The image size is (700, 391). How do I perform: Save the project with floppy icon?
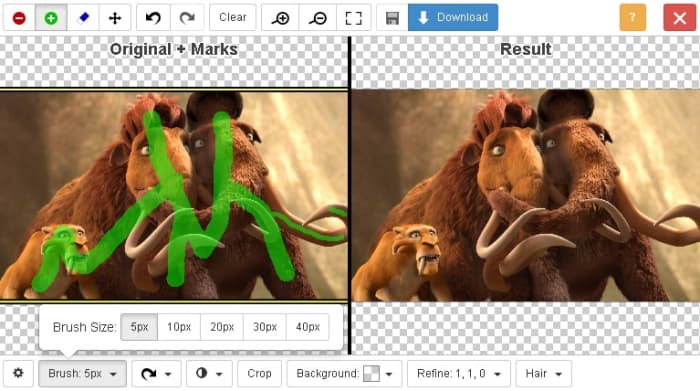click(392, 18)
